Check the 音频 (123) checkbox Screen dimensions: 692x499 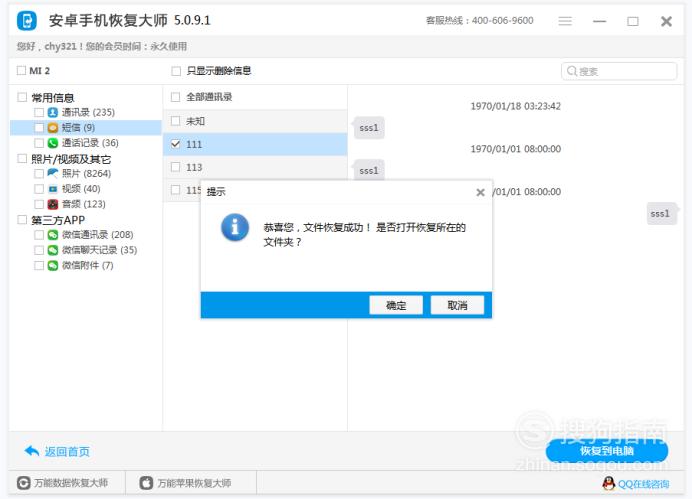pyautogui.click(x=39, y=204)
